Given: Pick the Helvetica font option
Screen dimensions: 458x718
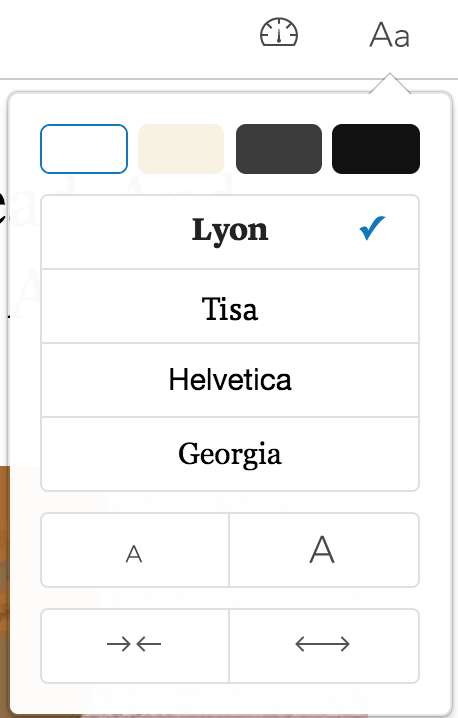Looking at the screenshot, I should click(230, 380).
